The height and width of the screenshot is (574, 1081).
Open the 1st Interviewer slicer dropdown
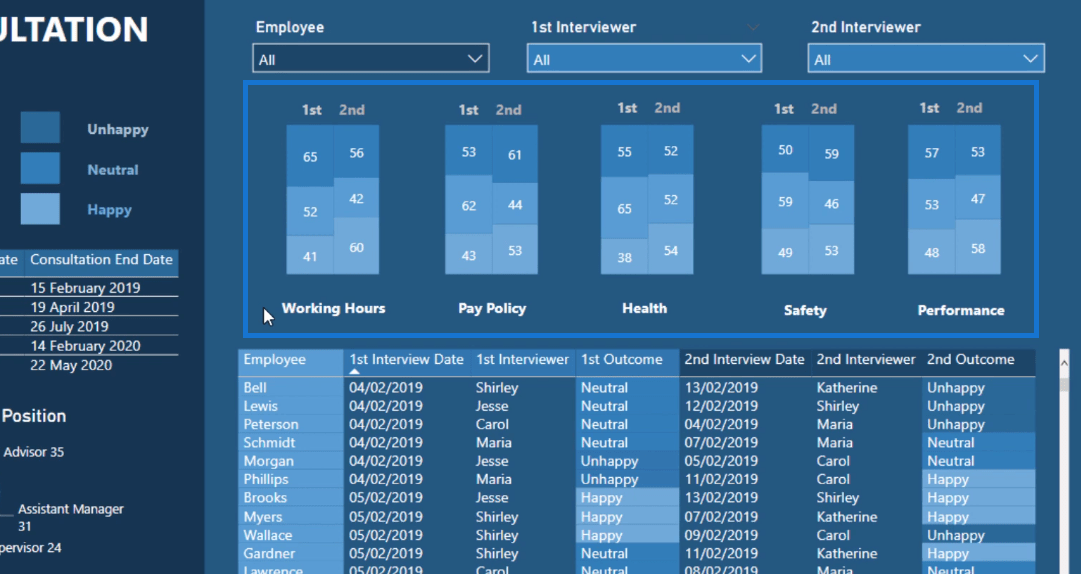644,59
